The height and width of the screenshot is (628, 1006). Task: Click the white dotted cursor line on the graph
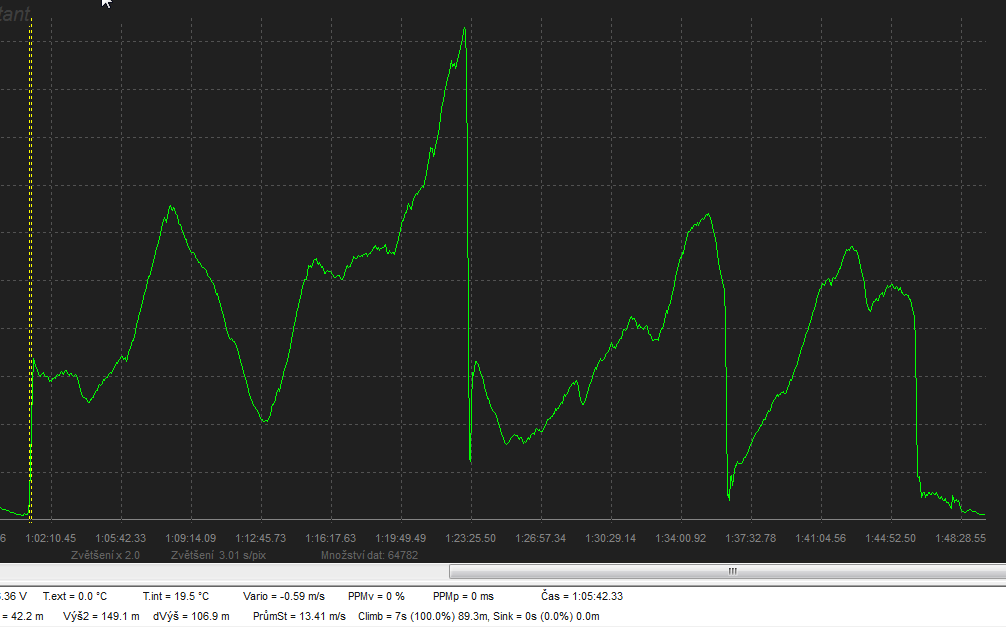31,200
